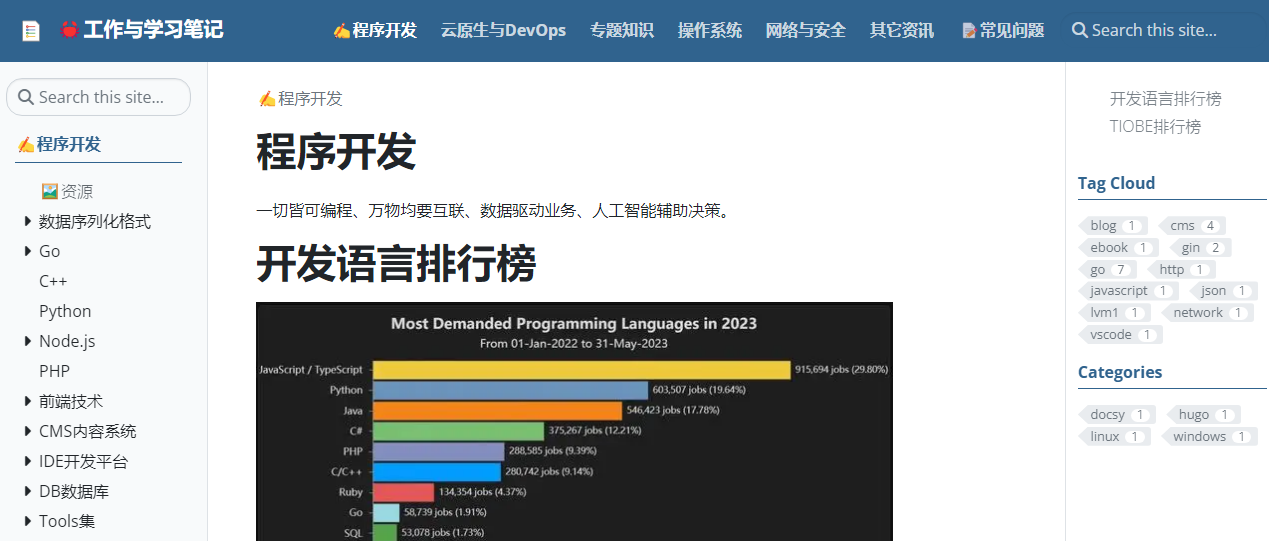Click the notepad icon beside 常见问题

coord(968,31)
